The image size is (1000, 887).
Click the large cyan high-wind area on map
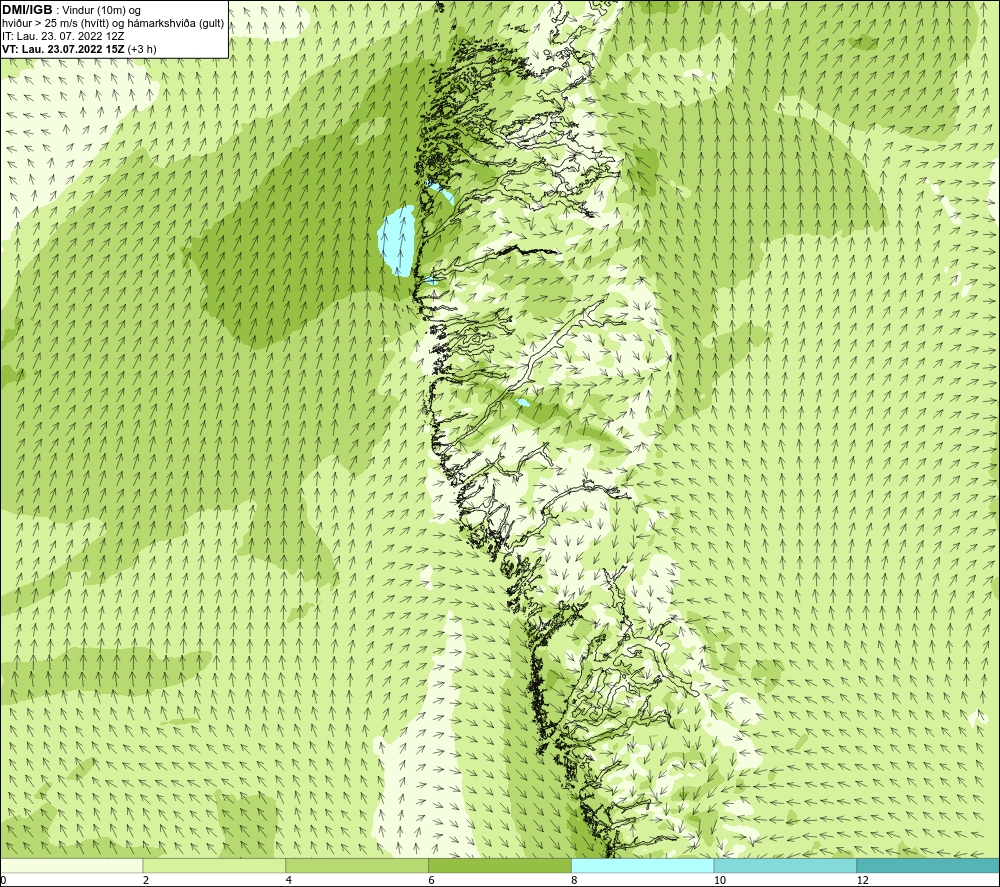(x=398, y=240)
